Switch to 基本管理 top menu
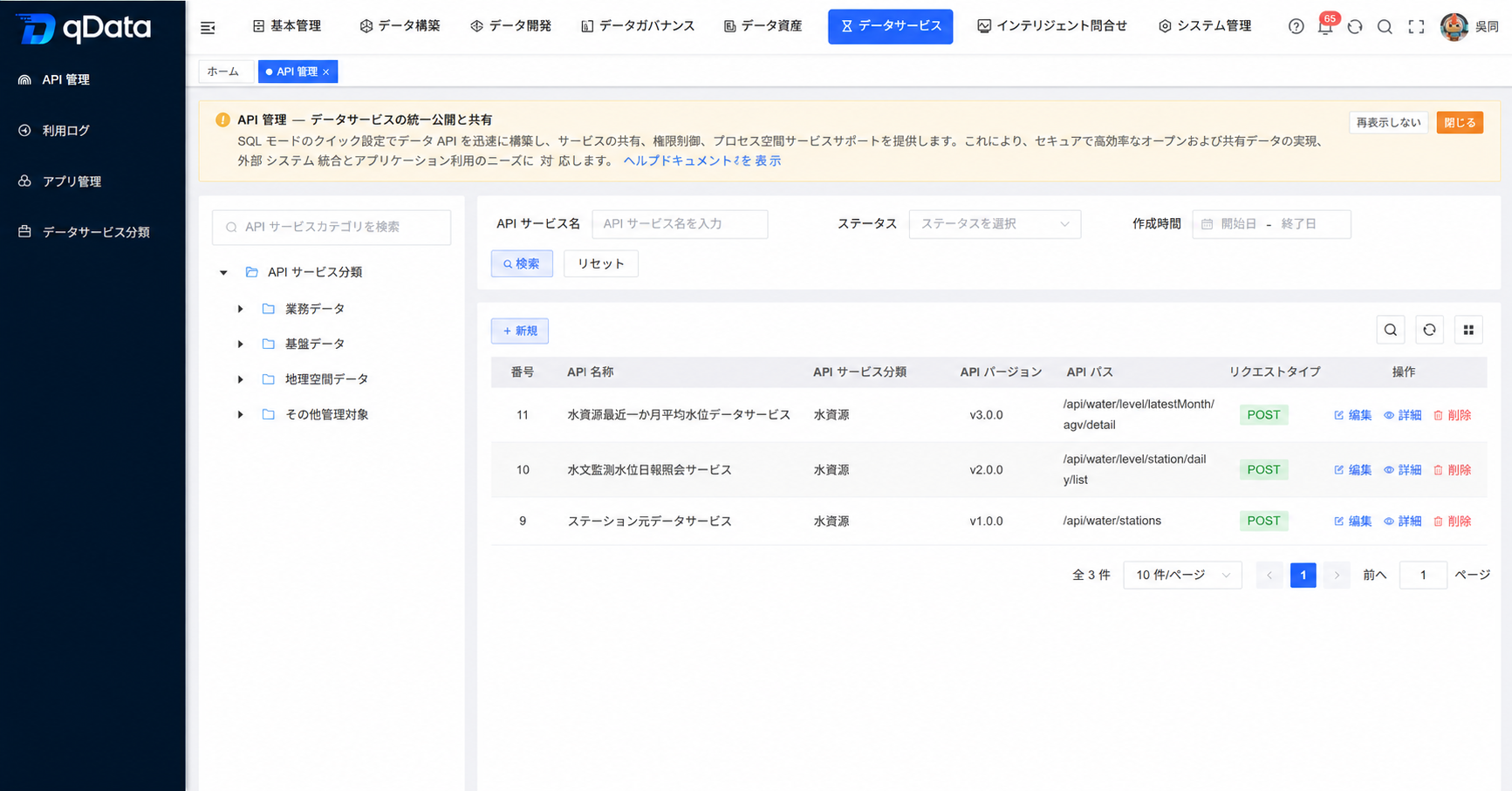 click(x=287, y=26)
